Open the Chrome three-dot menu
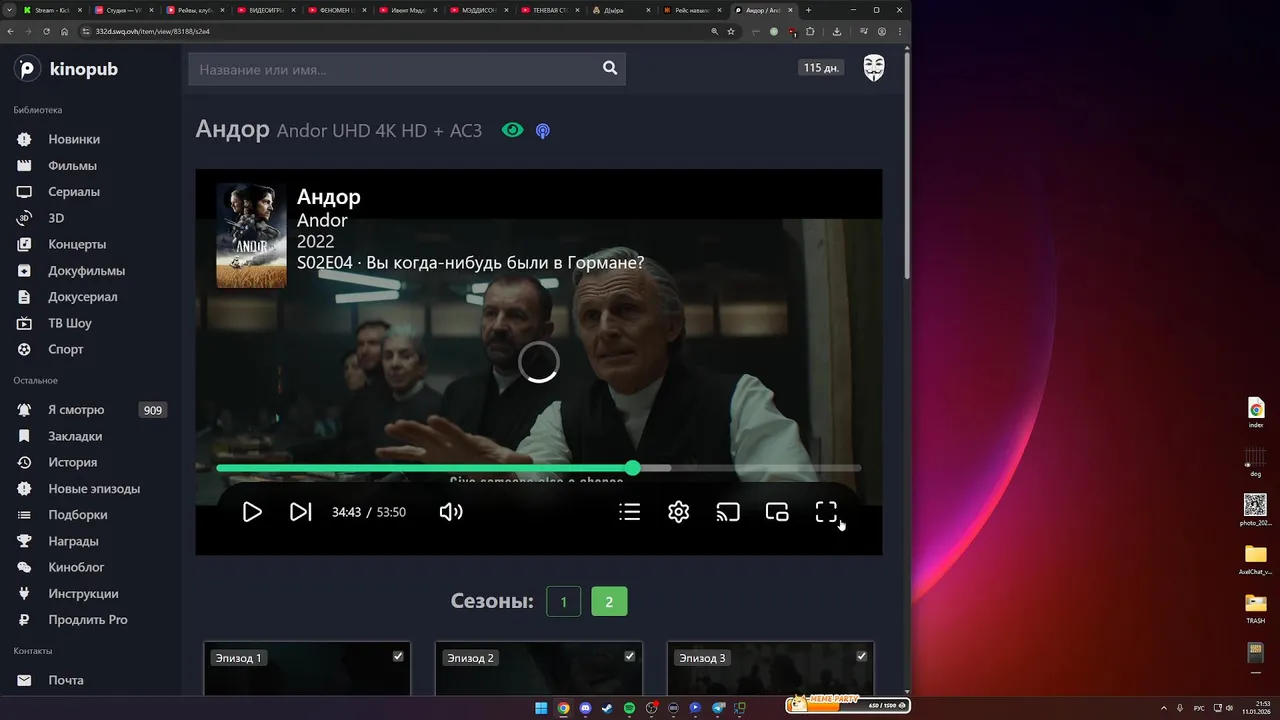 pos(900,31)
